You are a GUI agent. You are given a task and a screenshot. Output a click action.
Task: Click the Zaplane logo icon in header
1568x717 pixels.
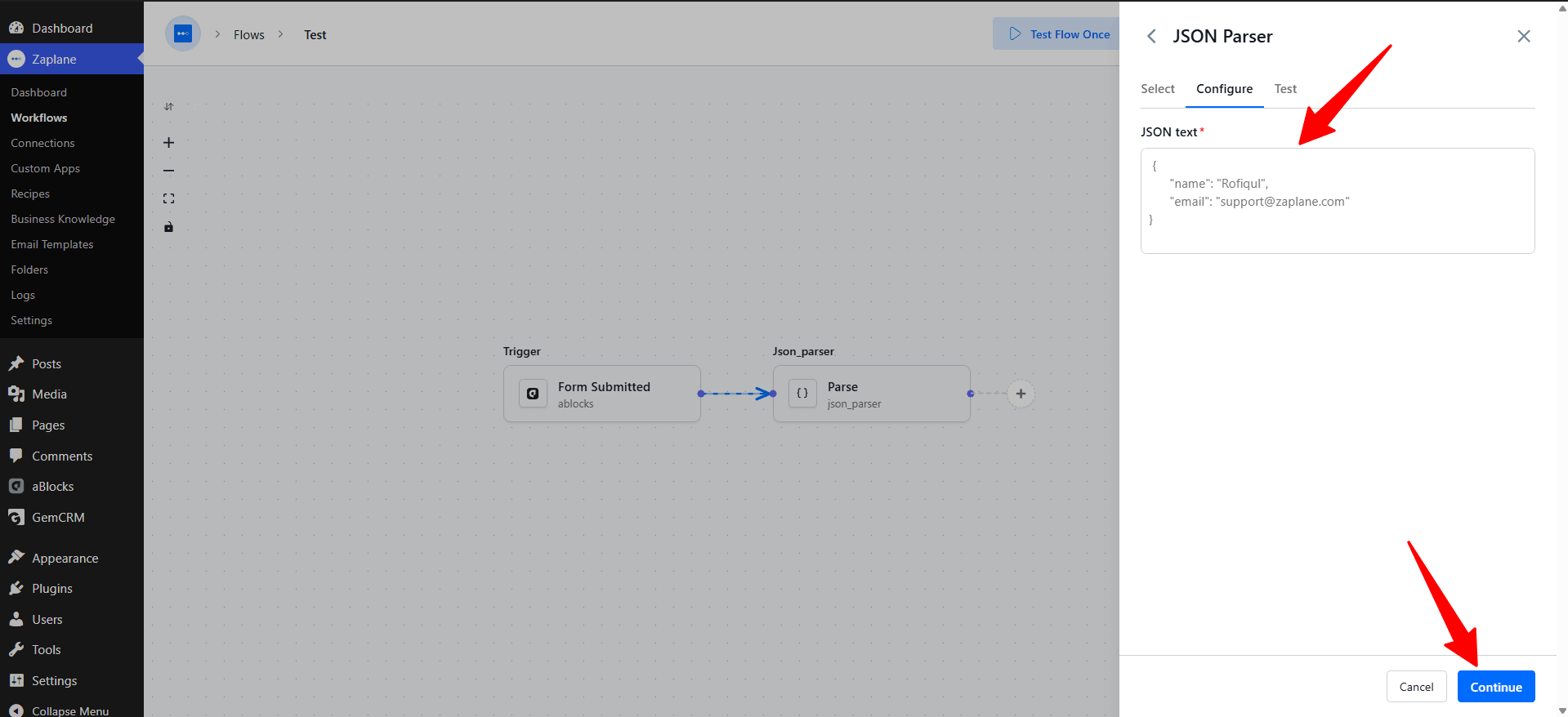click(x=183, y=33)
